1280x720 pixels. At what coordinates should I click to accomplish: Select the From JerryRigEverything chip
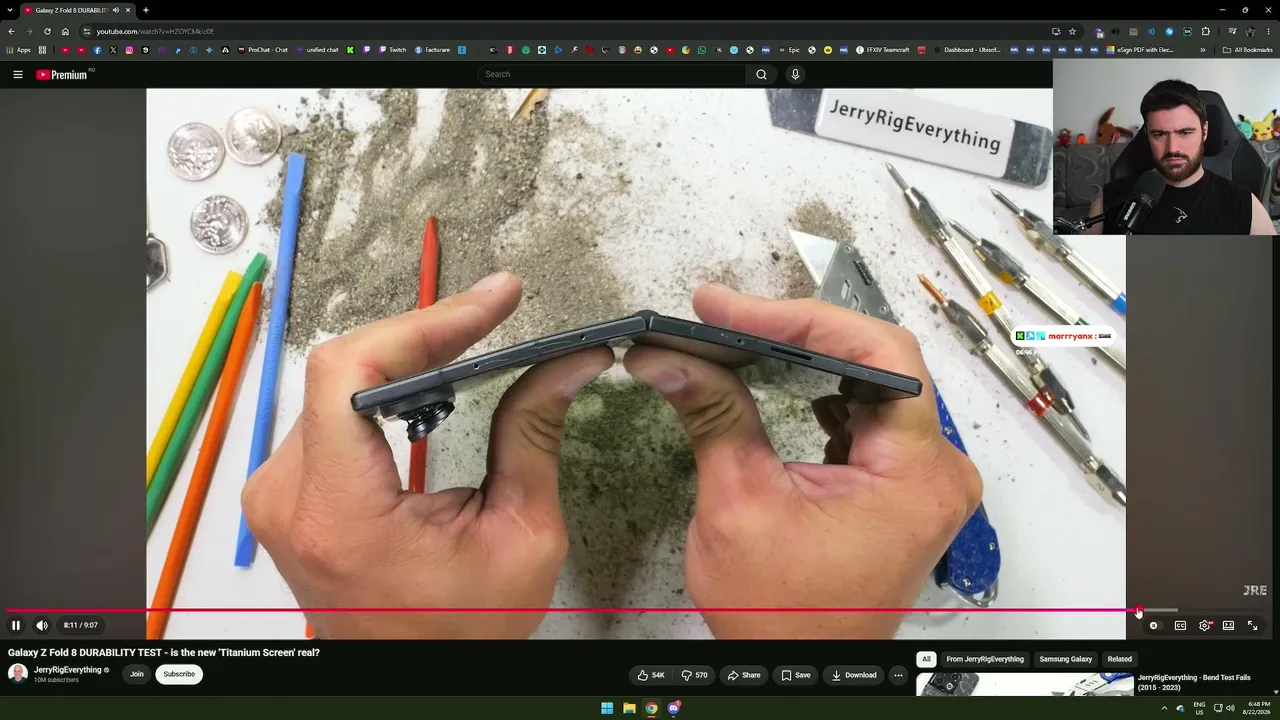[985, 659]
